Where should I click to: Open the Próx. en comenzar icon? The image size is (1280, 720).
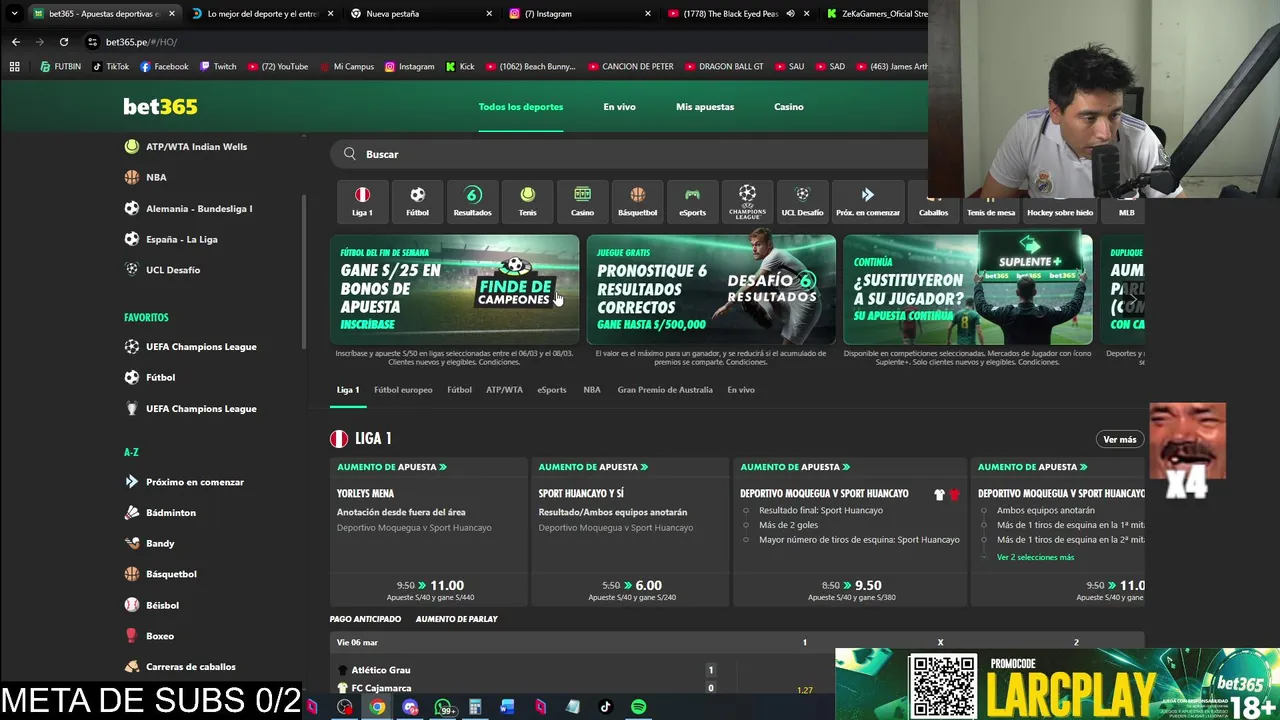[867, 201]
